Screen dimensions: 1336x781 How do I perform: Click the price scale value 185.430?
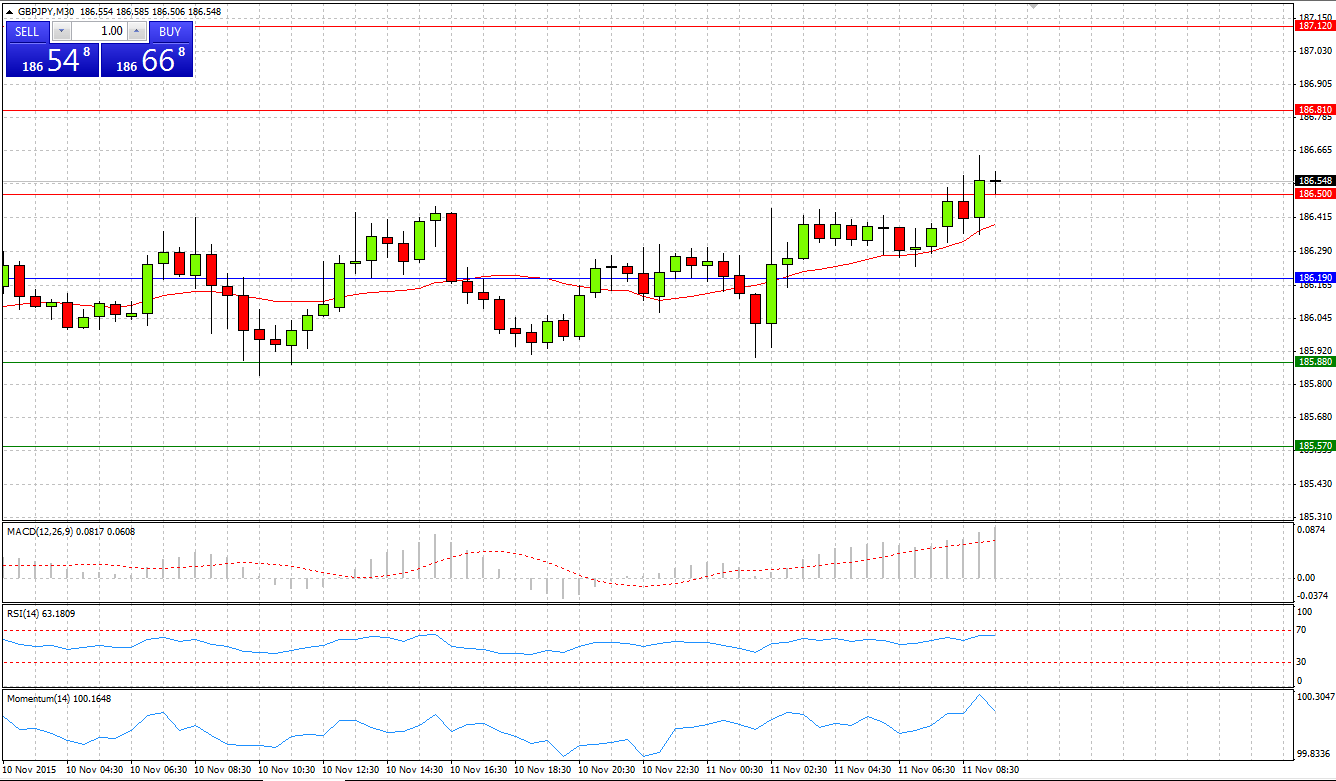(x=1314, y=483)
